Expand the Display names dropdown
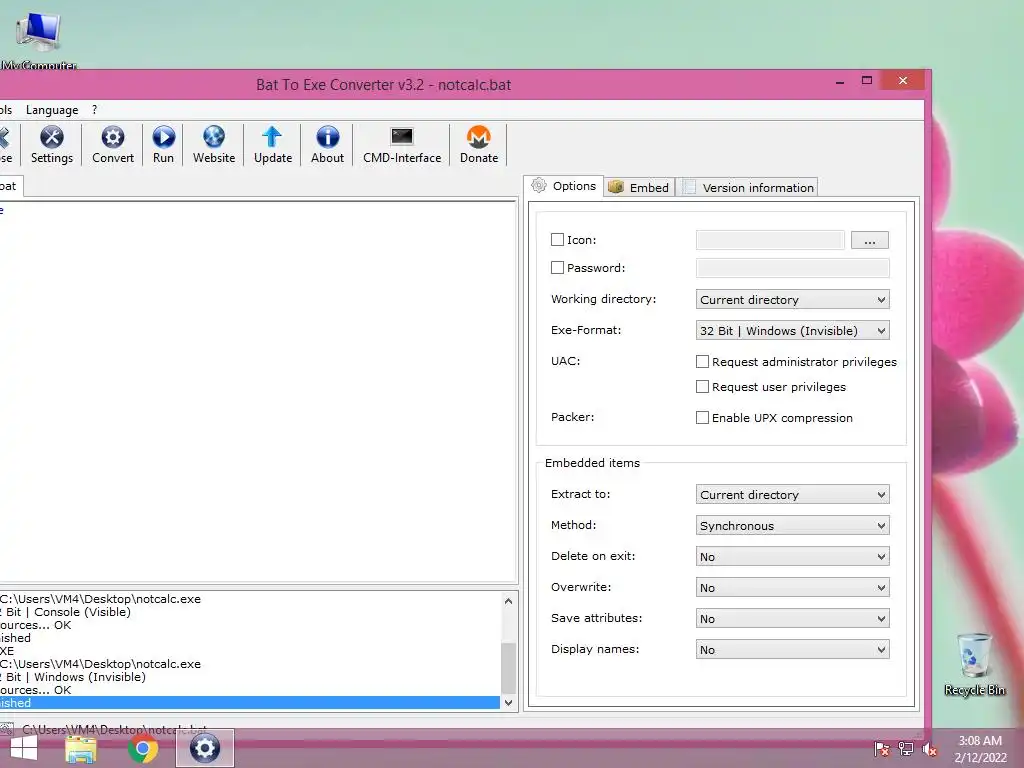This screenshot has width=1024, height=768. coord(792,650)
